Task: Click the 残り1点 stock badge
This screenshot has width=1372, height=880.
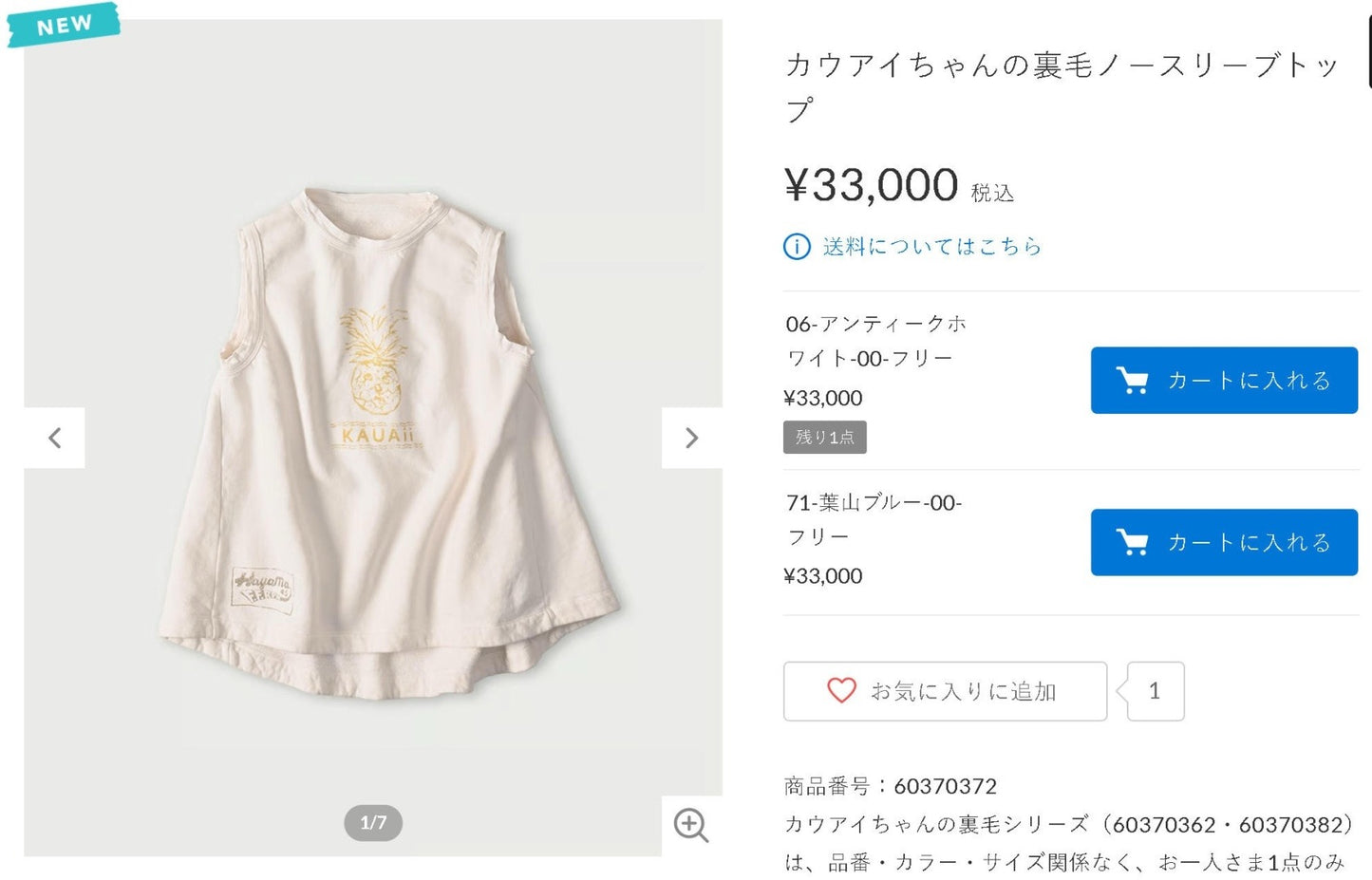Action: (824, 438)
